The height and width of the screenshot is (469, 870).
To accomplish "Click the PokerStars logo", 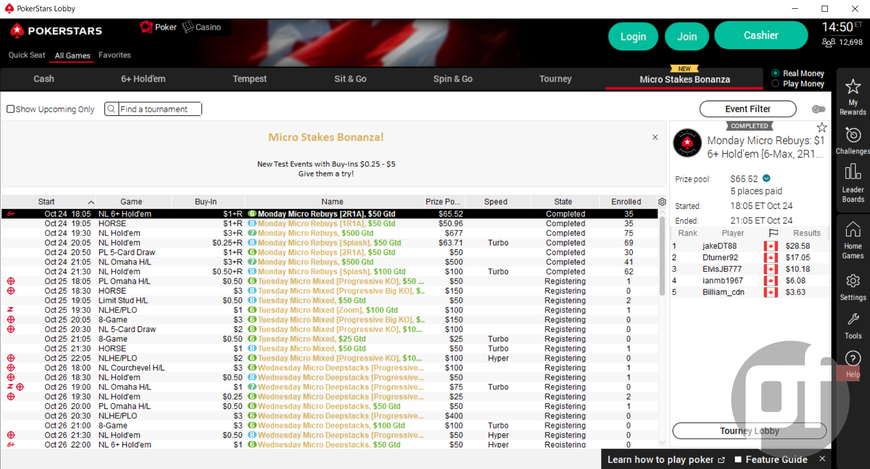I will pos(55,31).
